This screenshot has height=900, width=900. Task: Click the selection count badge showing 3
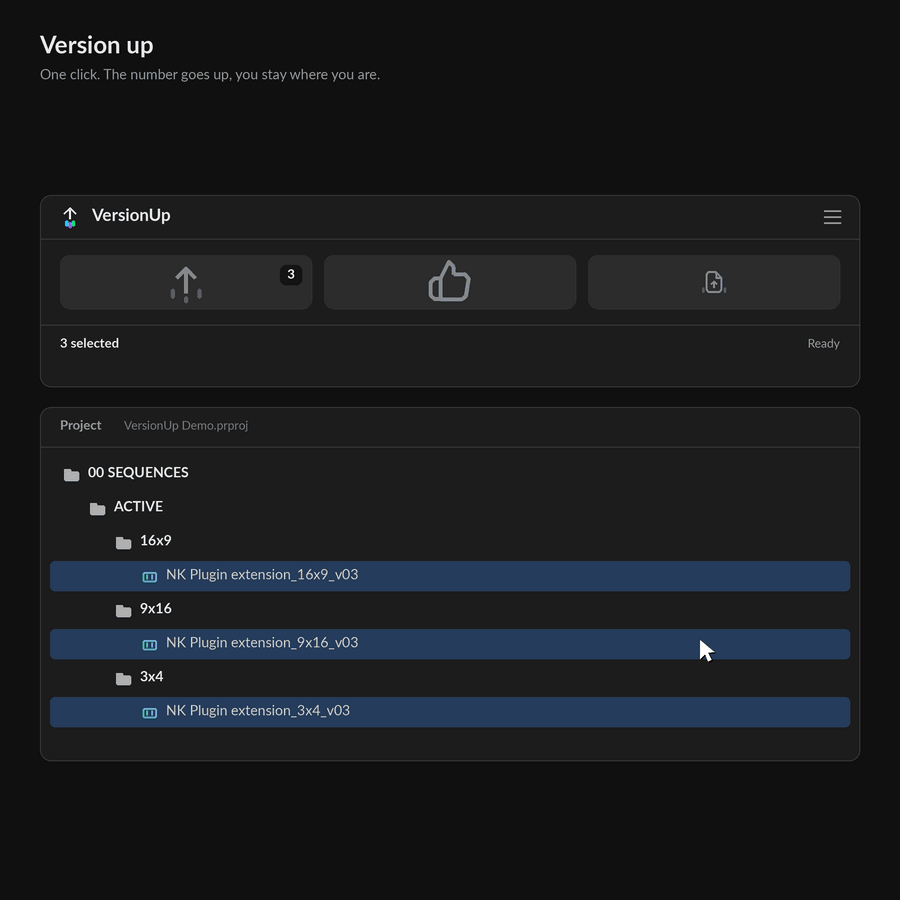(x=291, y=275)
